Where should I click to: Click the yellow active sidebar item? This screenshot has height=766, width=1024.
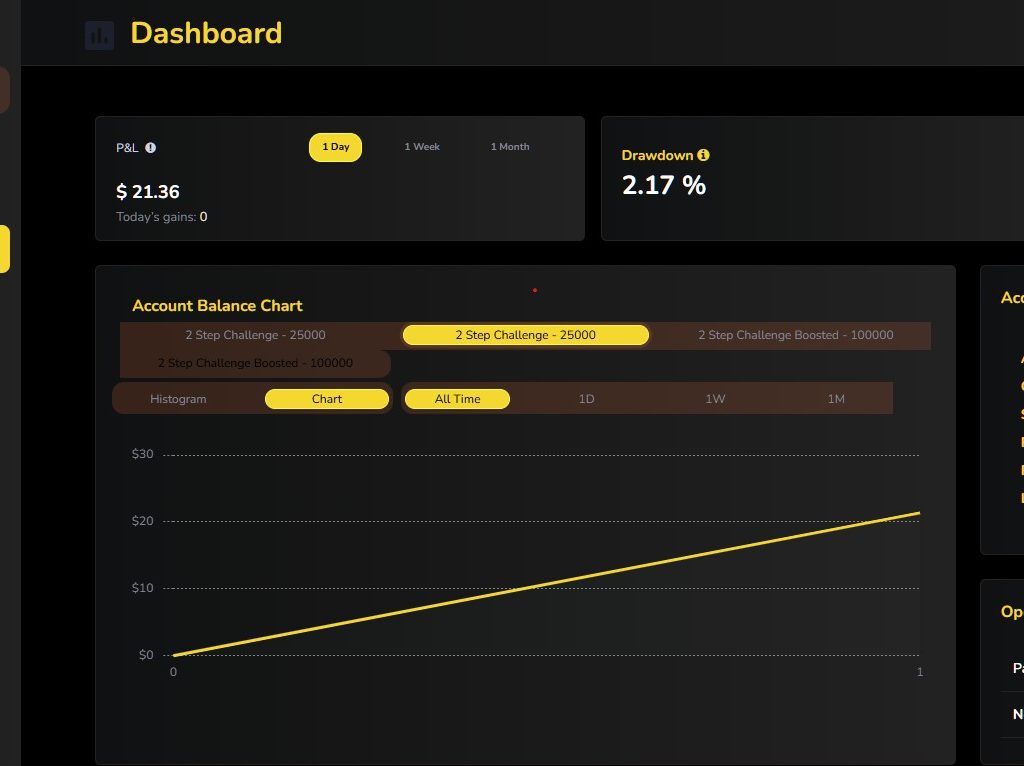pyautogui.click(x=5, y=249)
